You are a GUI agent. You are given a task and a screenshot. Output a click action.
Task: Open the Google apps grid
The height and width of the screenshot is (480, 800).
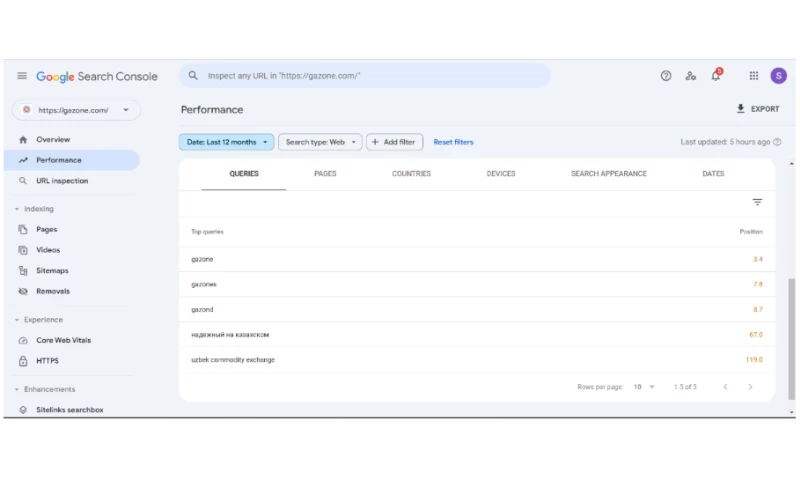(x=754, y=76)
